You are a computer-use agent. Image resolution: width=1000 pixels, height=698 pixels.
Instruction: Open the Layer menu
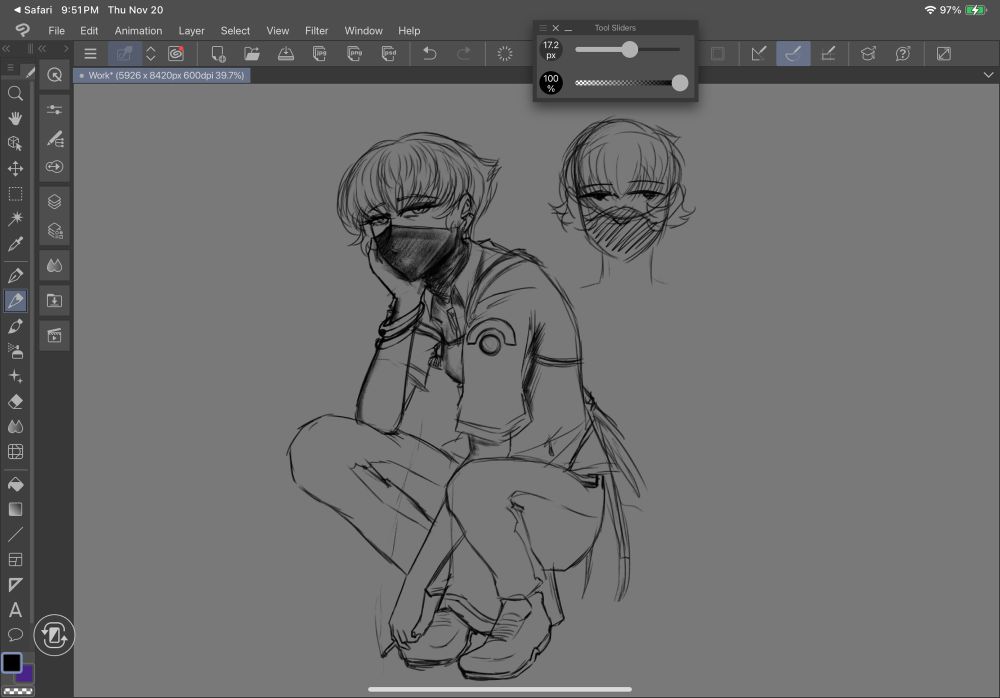191,31
